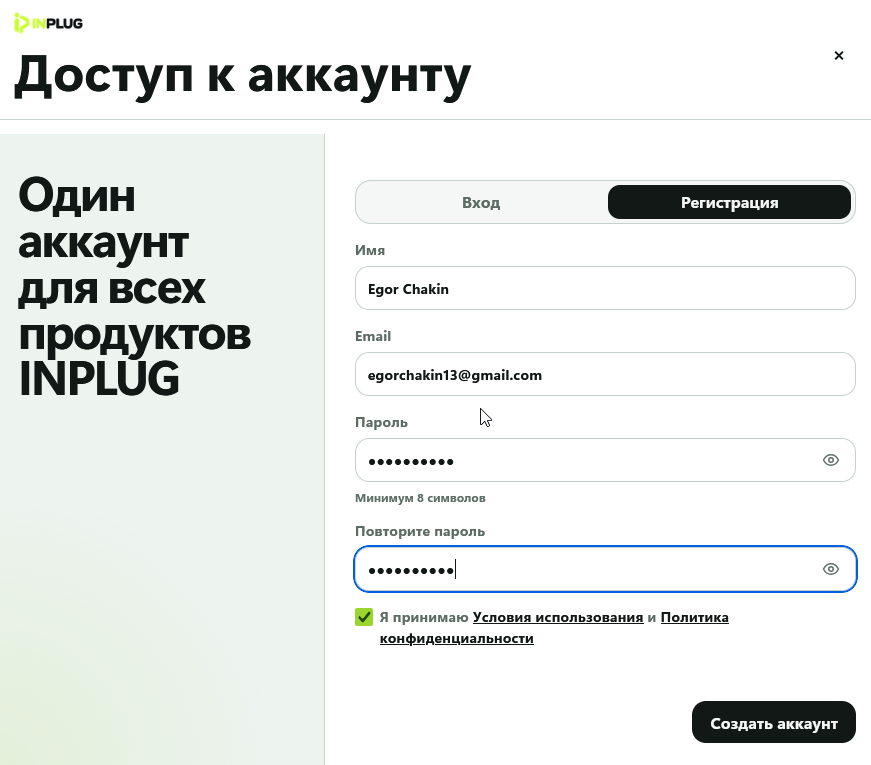871x765 pixels.
Task: Focus the Email input field
Action: pyautogui.click(x=605, y=374)
